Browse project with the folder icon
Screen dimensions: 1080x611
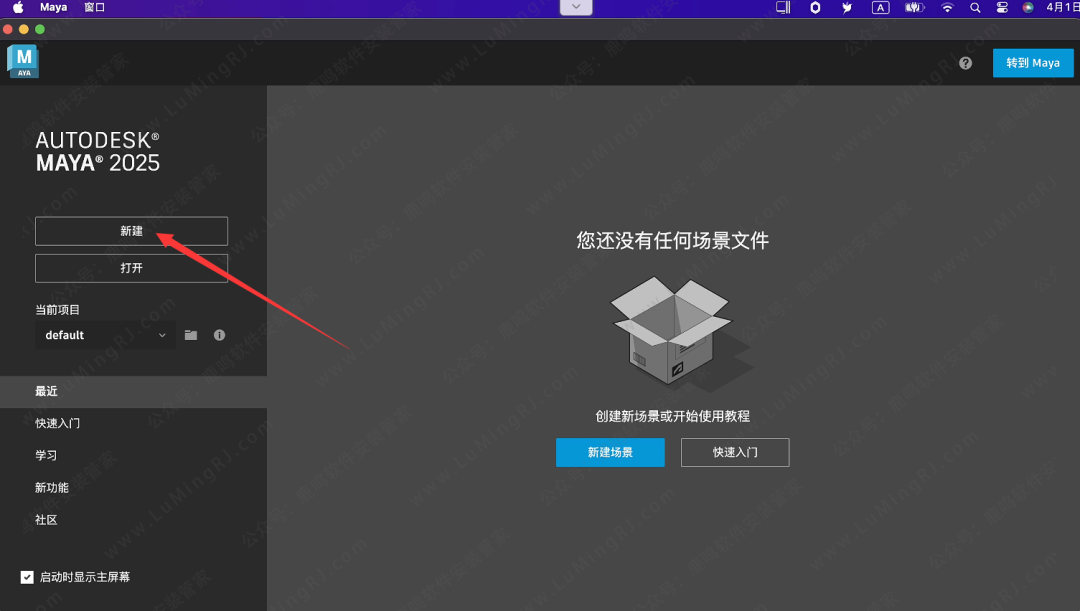coord(190,335)
